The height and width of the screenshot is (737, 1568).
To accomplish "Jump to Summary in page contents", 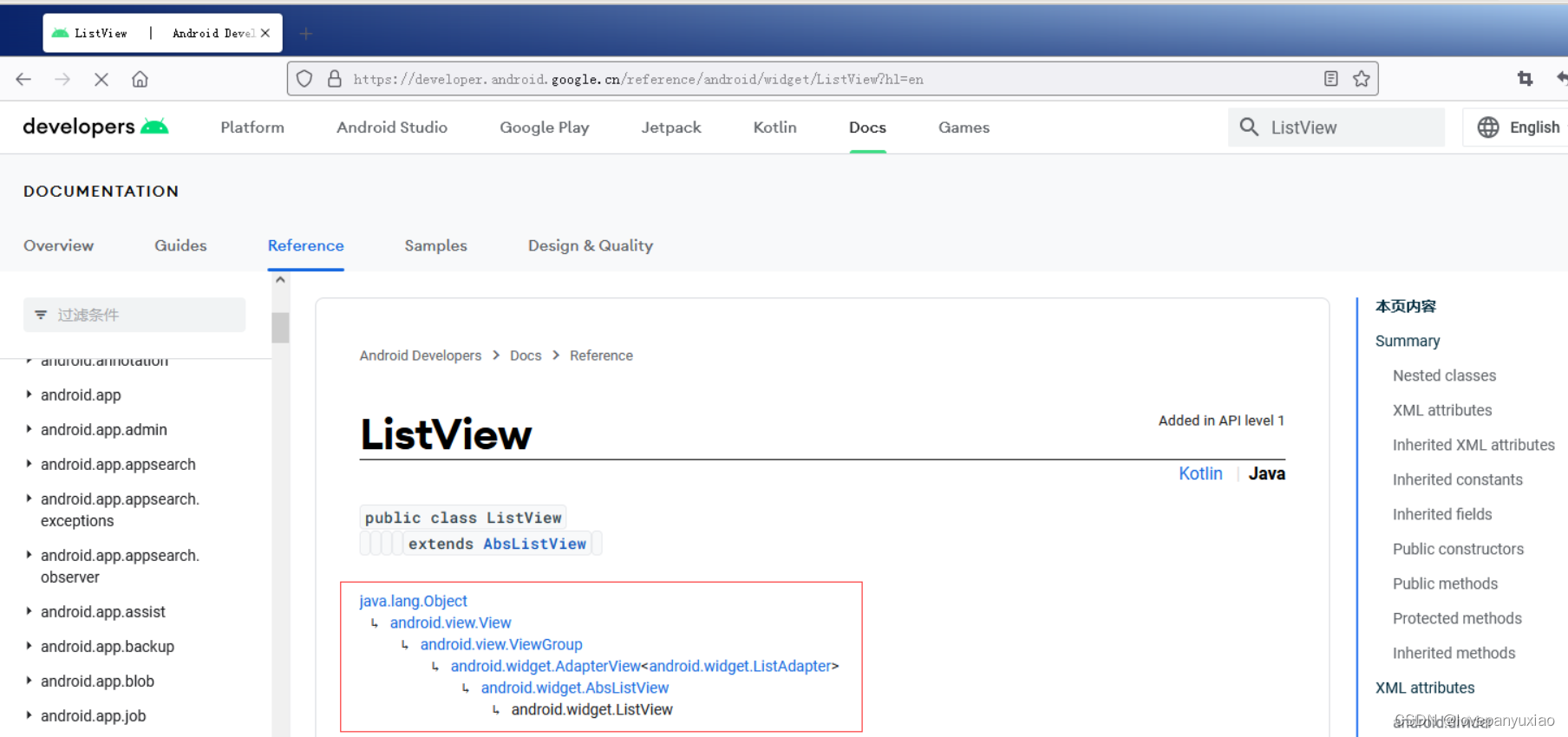I will tap(1408, 341).
